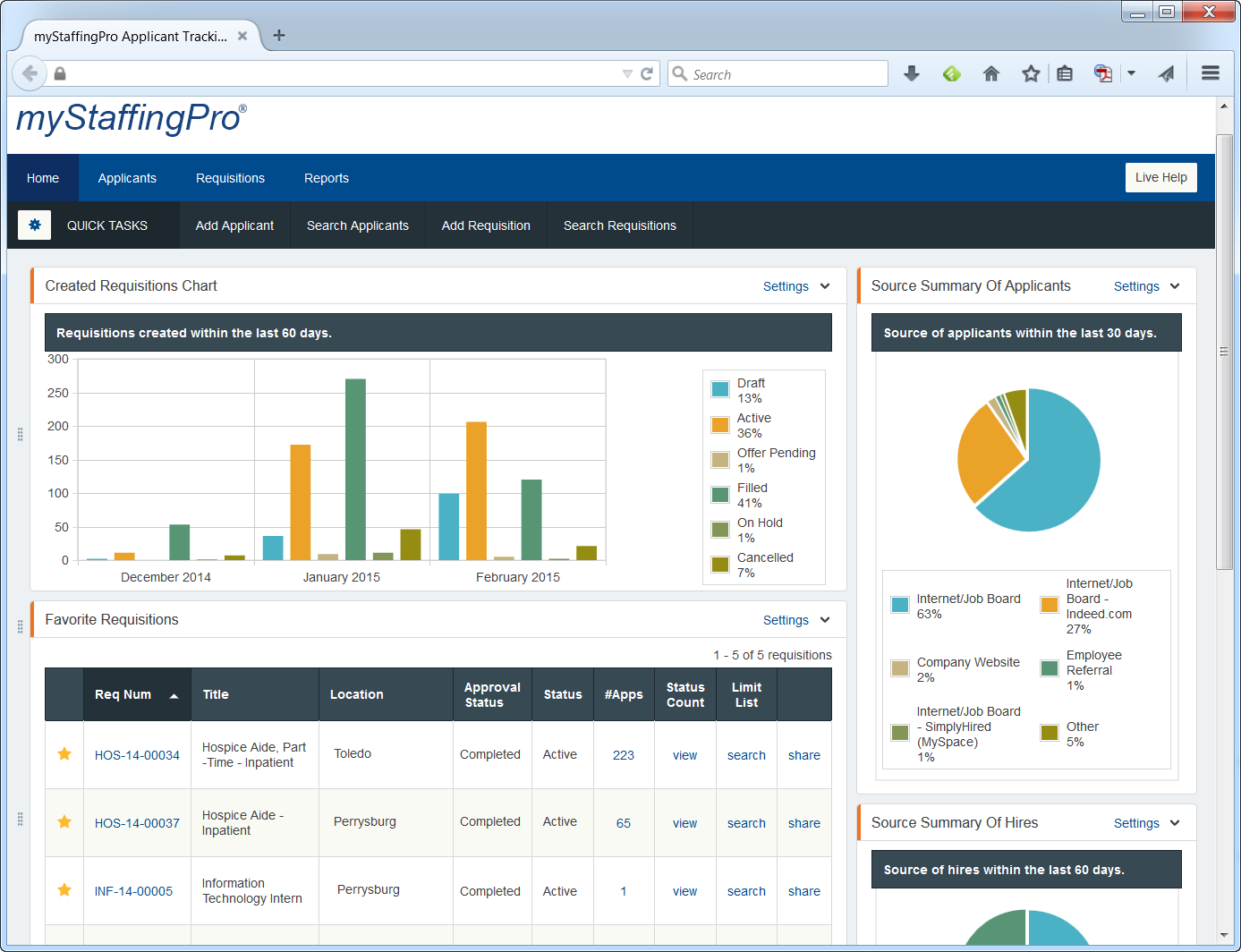1241x952 pixels.
Task: Expand Created Requisitions Chart Settings dropdown
Action: (x=796, y=286)
